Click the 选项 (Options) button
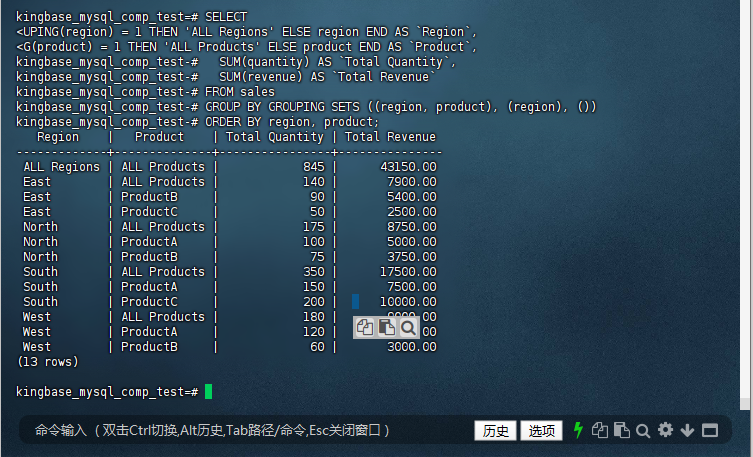 541,431
